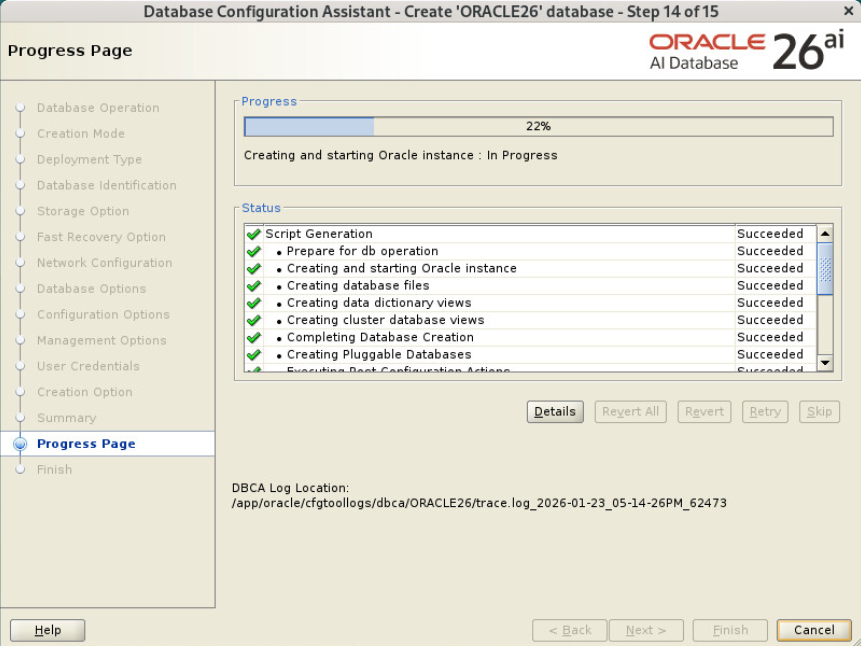Click Succeeded status of Creating Pluggable Databases
The height and width of the screenshot is (646, 861).
click(770, 354)
